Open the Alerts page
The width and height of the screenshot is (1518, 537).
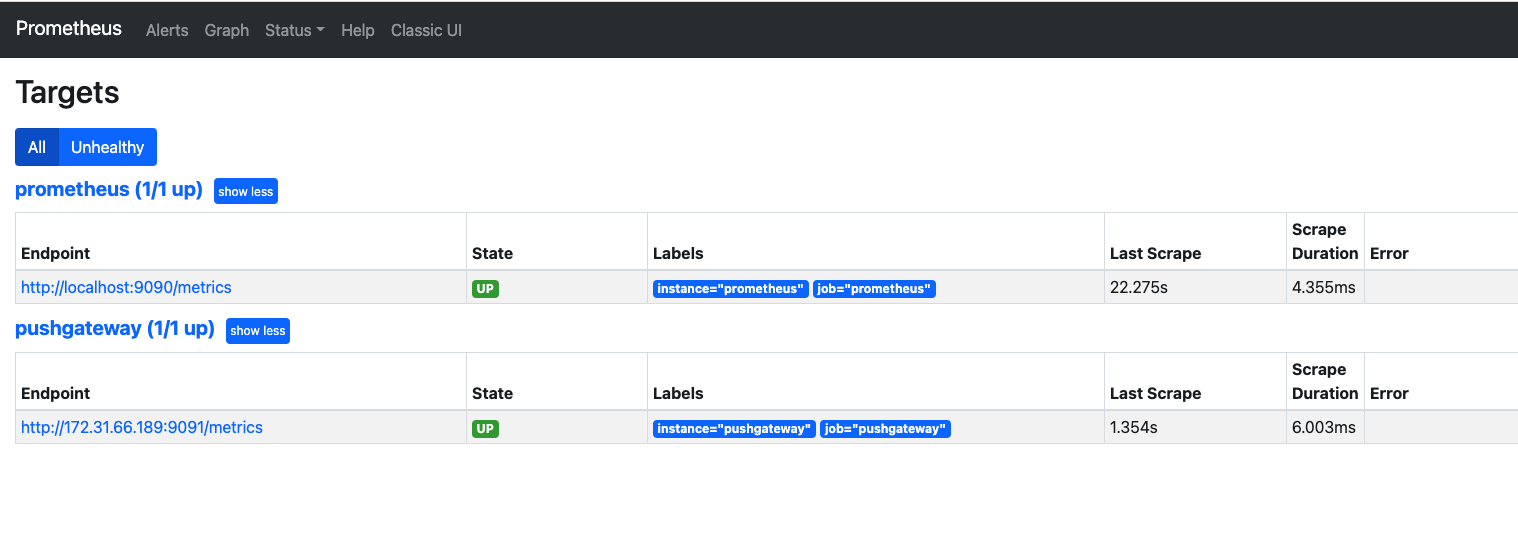(167, 30)
